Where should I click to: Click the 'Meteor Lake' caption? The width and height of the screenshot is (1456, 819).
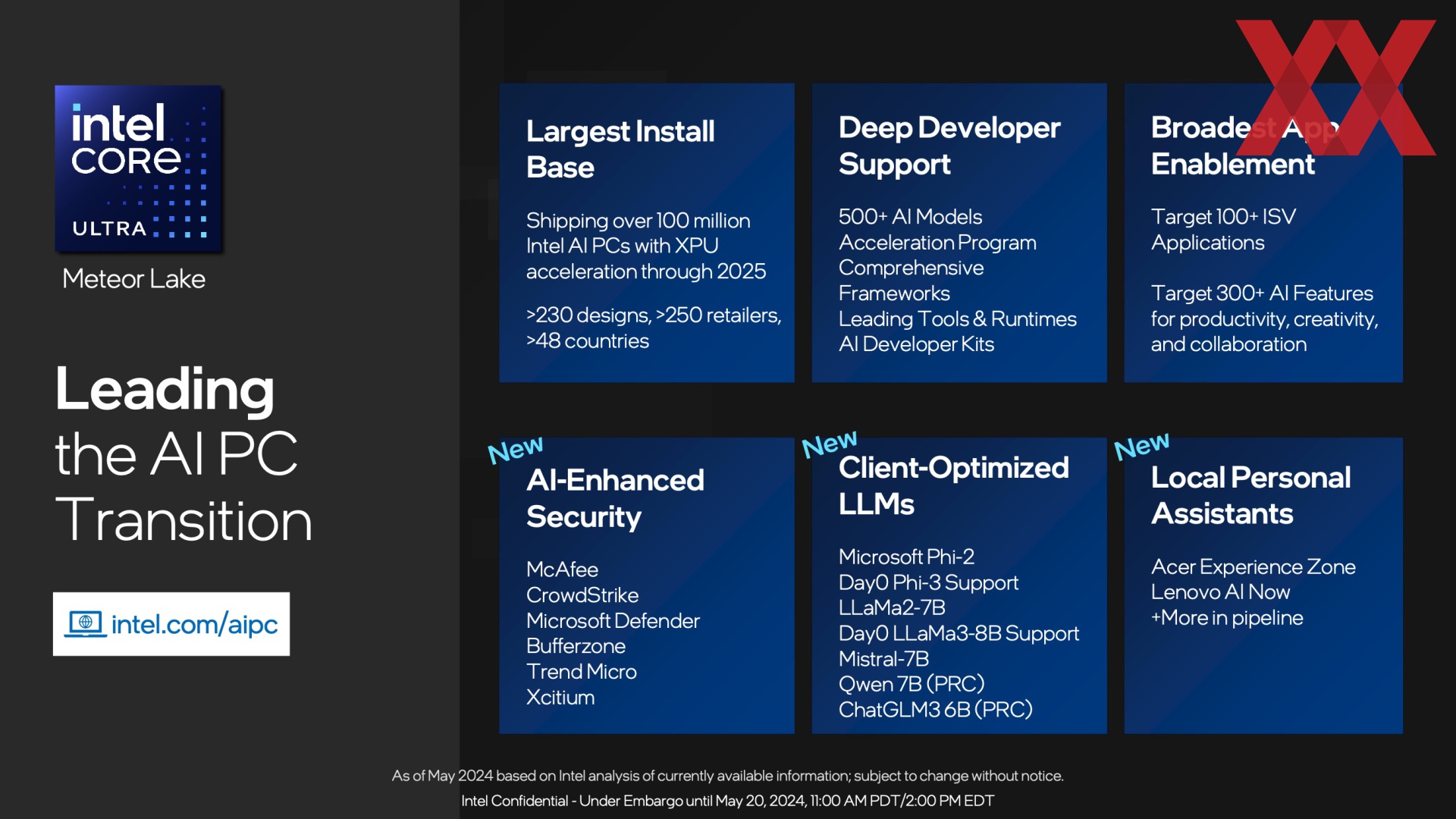[x=133, y=279]
